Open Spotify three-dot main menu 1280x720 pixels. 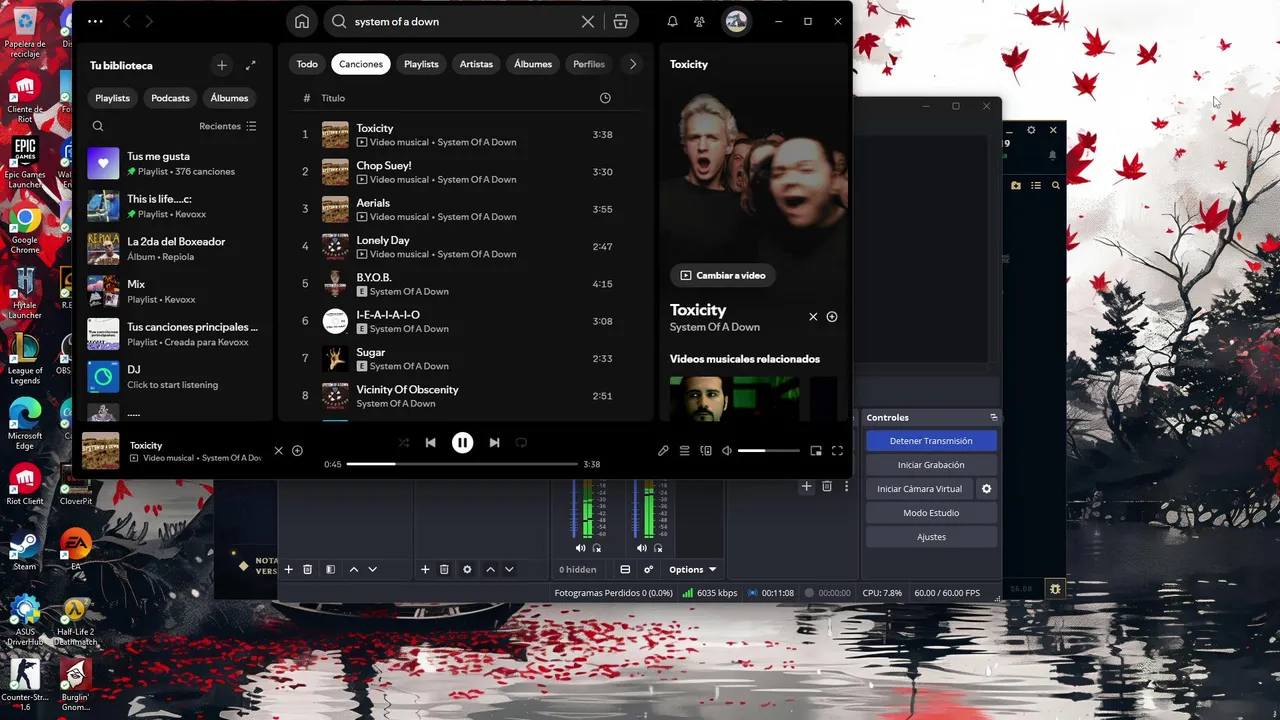point(95,21)
